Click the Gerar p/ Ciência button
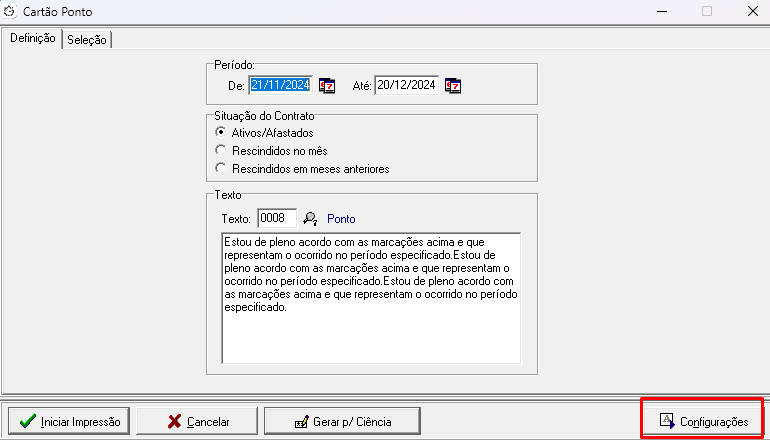This screenshot has height=440, width=770. (342, 421)
